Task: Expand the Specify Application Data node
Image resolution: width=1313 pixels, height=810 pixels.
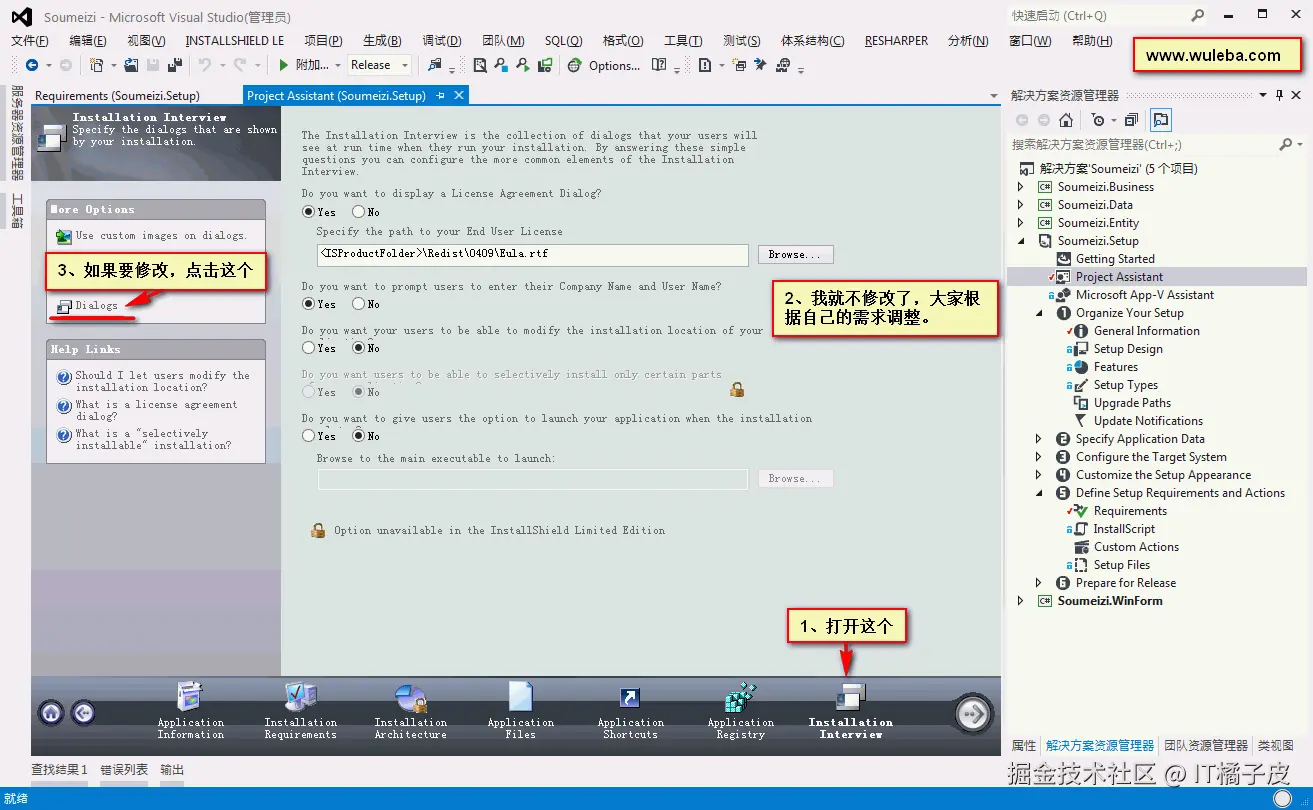Action: (x=1040, y=438)
